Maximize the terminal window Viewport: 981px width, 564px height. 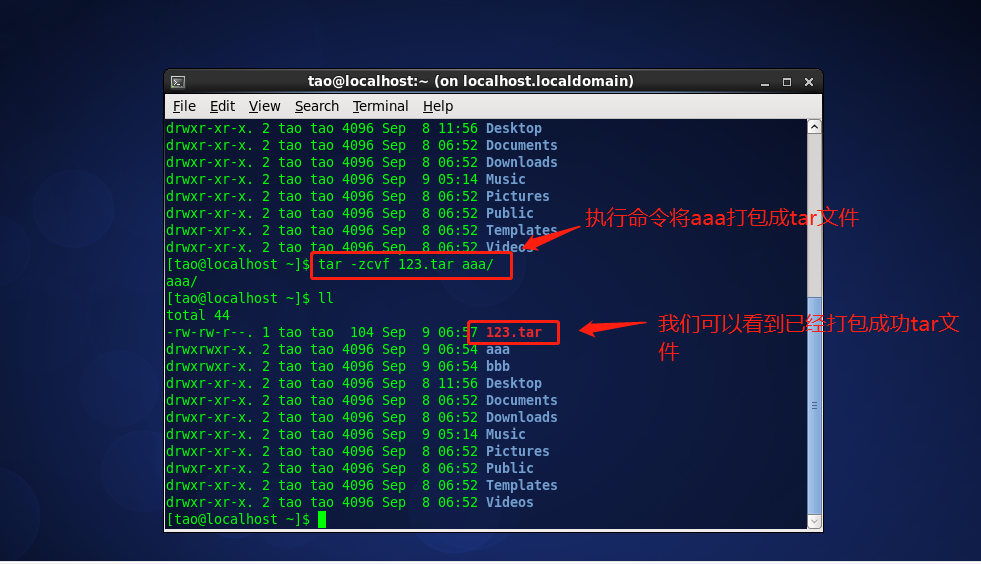(786, 82)
